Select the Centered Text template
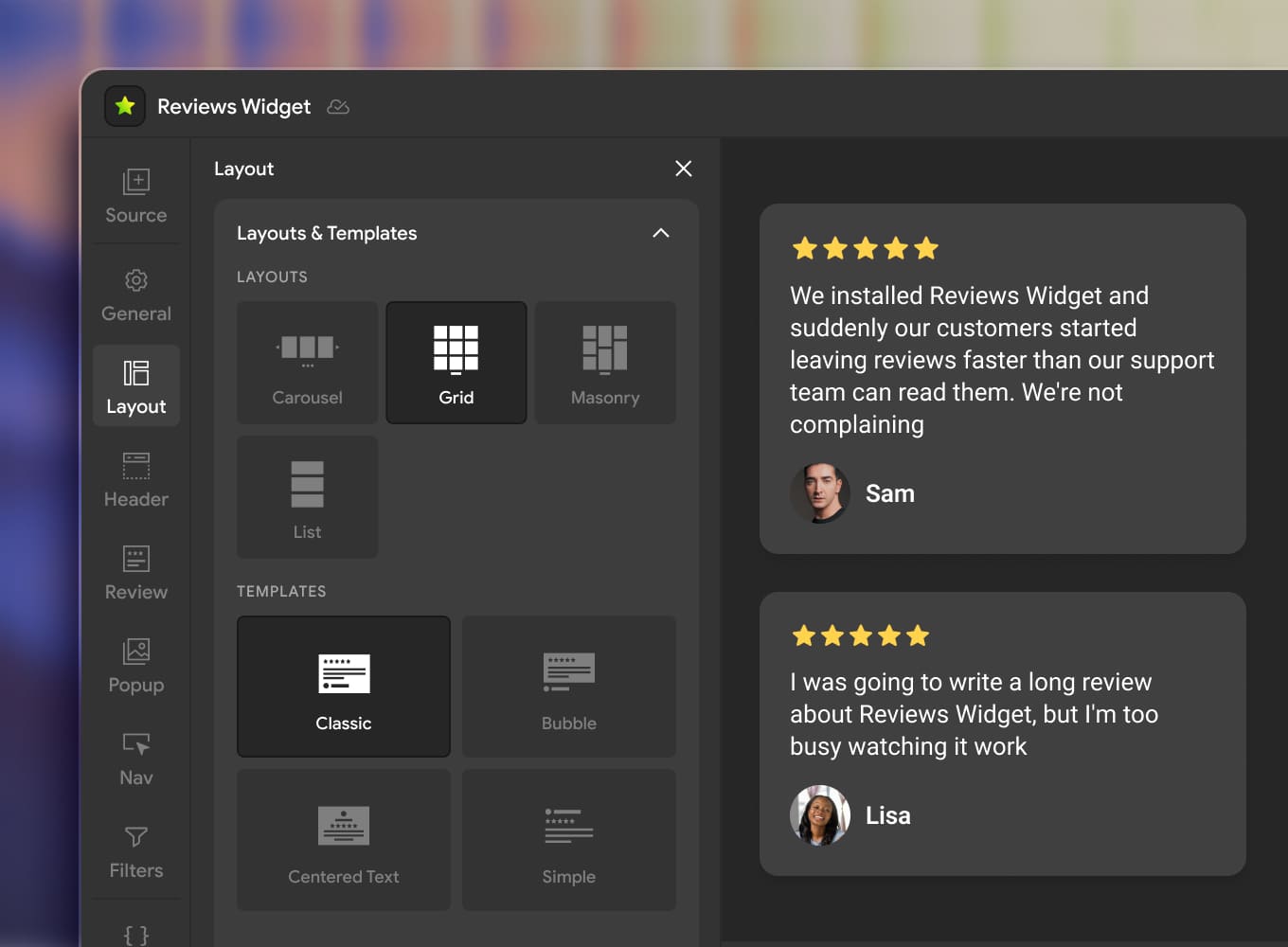This screenshot has height=947, width=1288. (344, 840)
